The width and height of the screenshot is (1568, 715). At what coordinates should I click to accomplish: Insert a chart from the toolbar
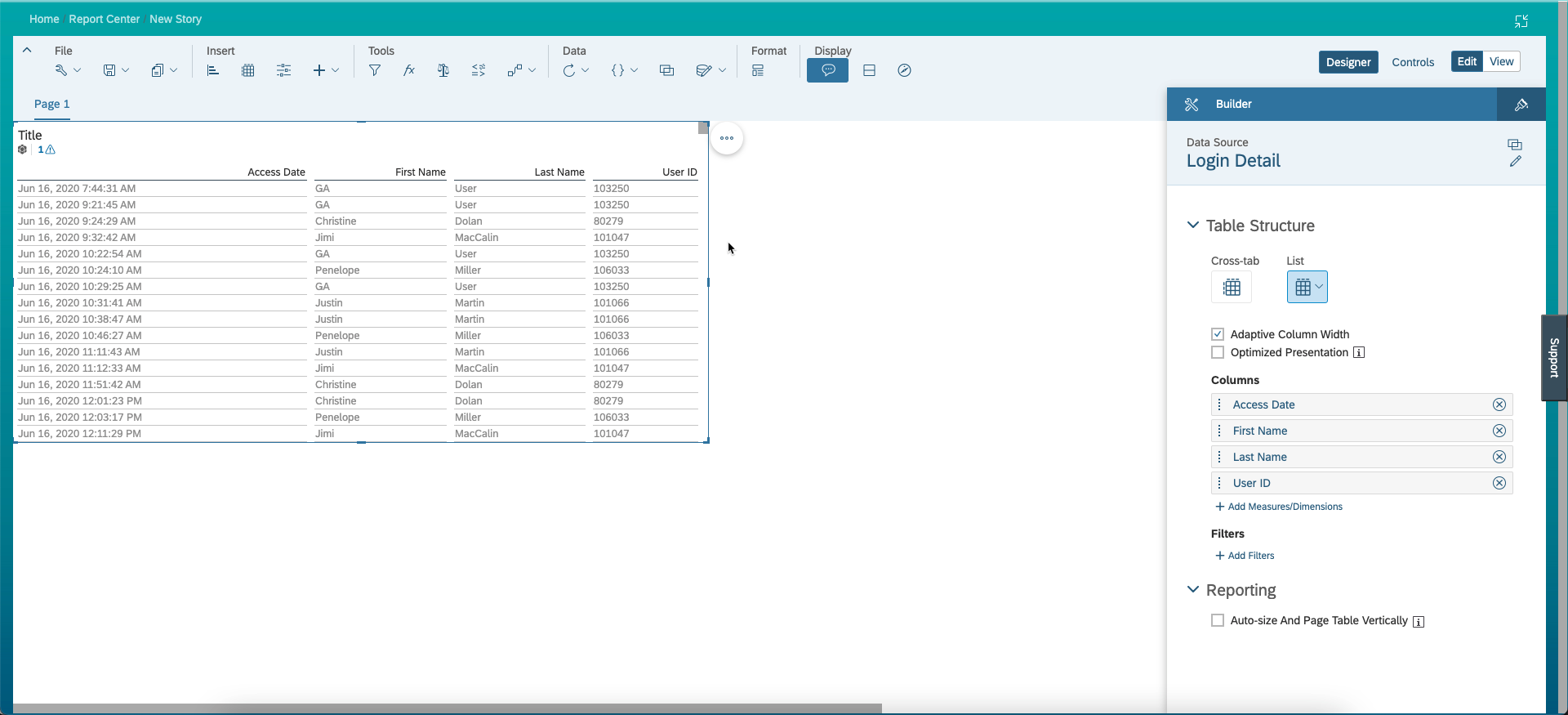213,70
